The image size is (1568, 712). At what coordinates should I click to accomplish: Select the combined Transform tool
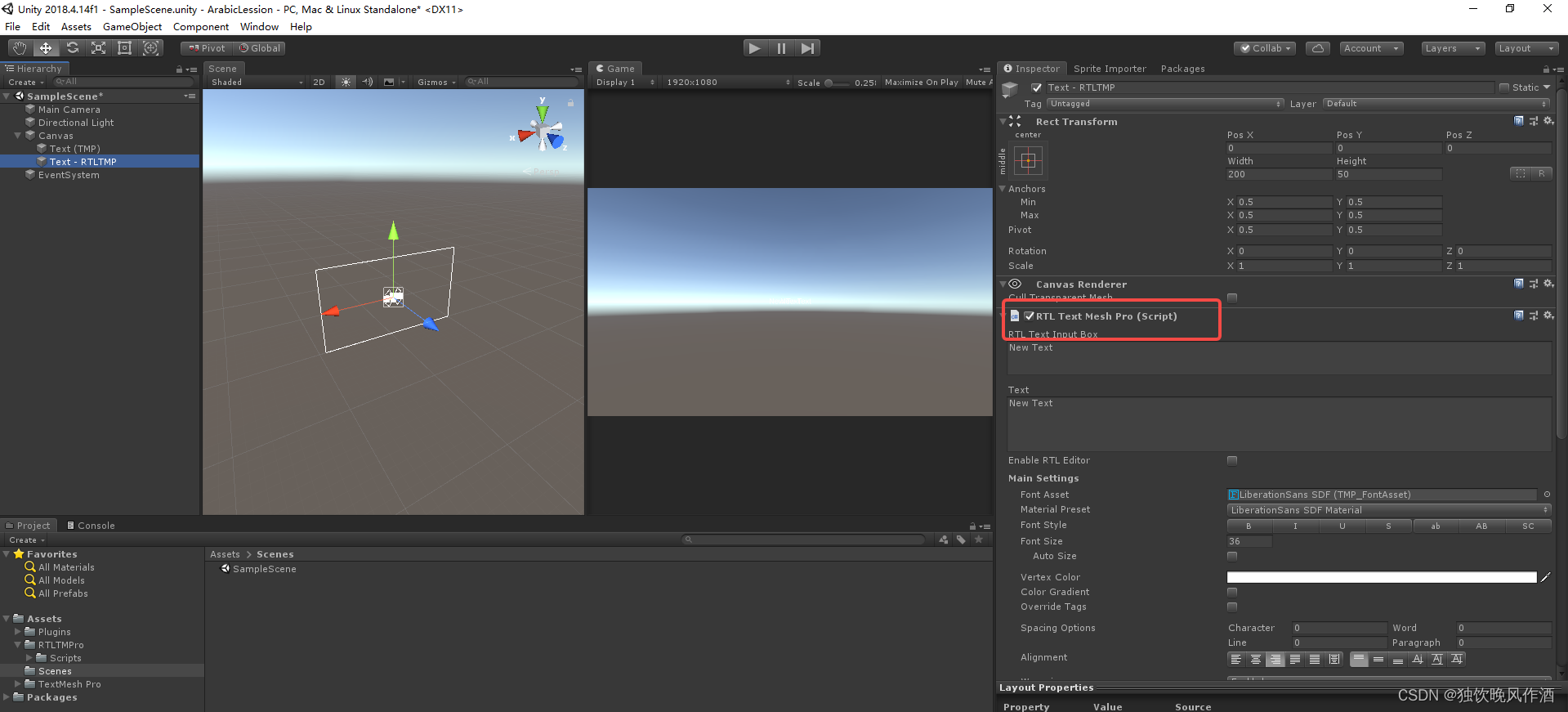click(150, 48)
